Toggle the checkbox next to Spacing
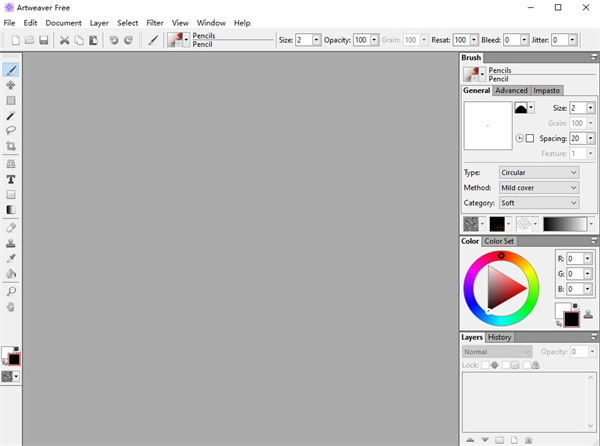600x446 pixels. pos(531,138)
